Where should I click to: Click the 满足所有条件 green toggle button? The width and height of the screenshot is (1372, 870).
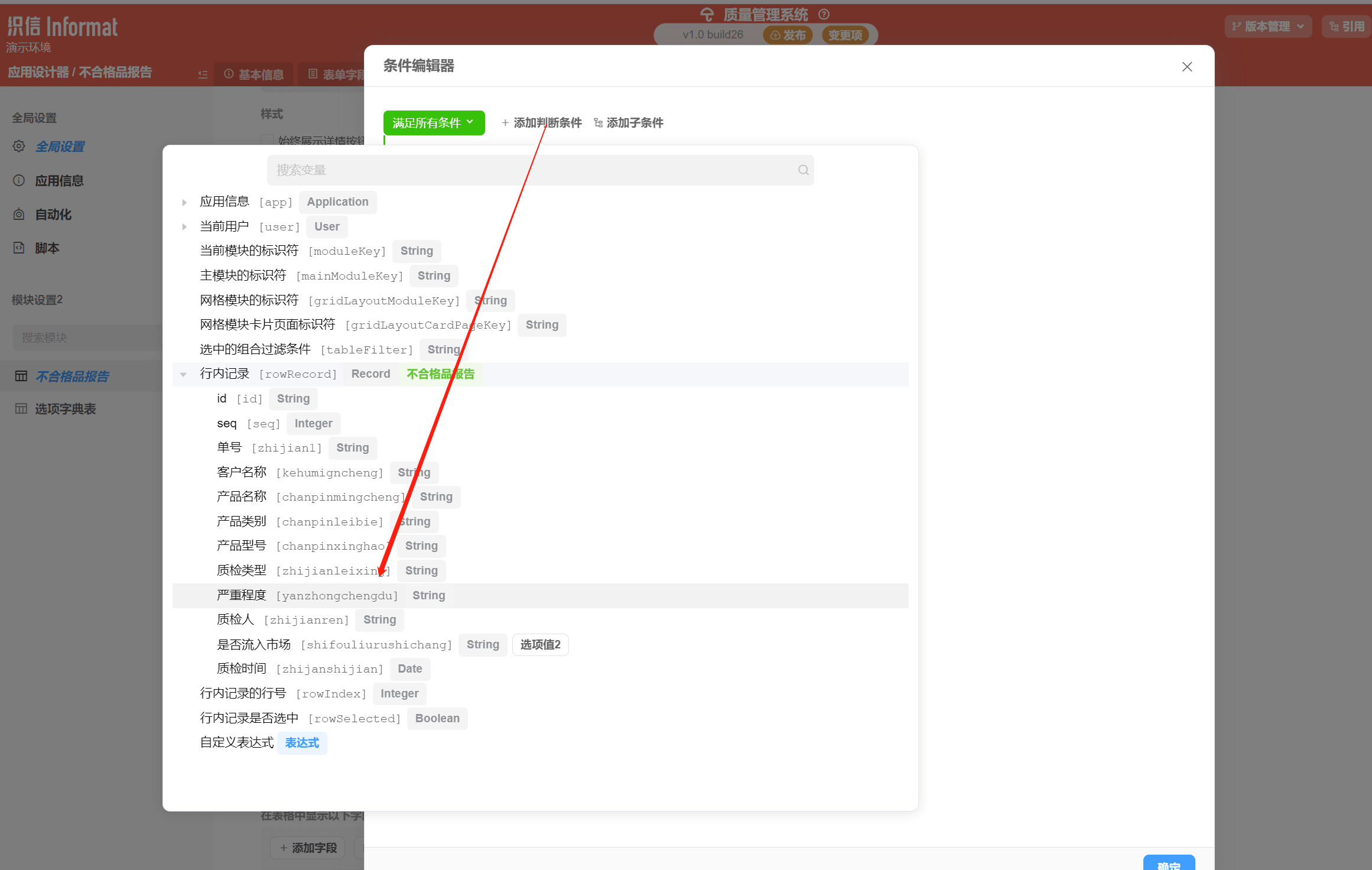coord(432,122)
